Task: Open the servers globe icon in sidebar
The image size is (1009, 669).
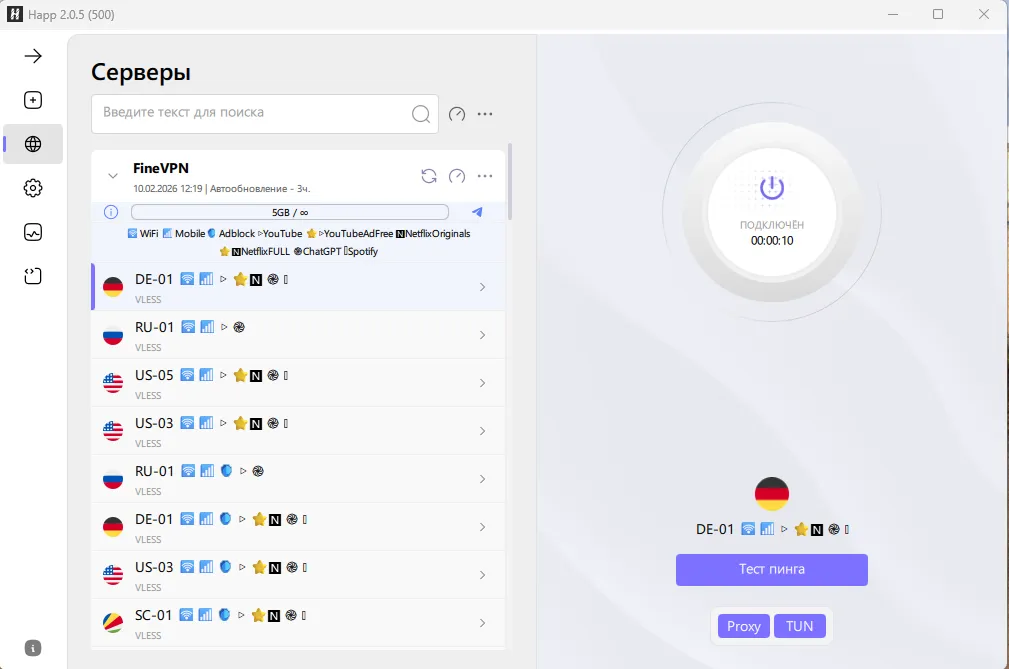Action: point(33,144)
